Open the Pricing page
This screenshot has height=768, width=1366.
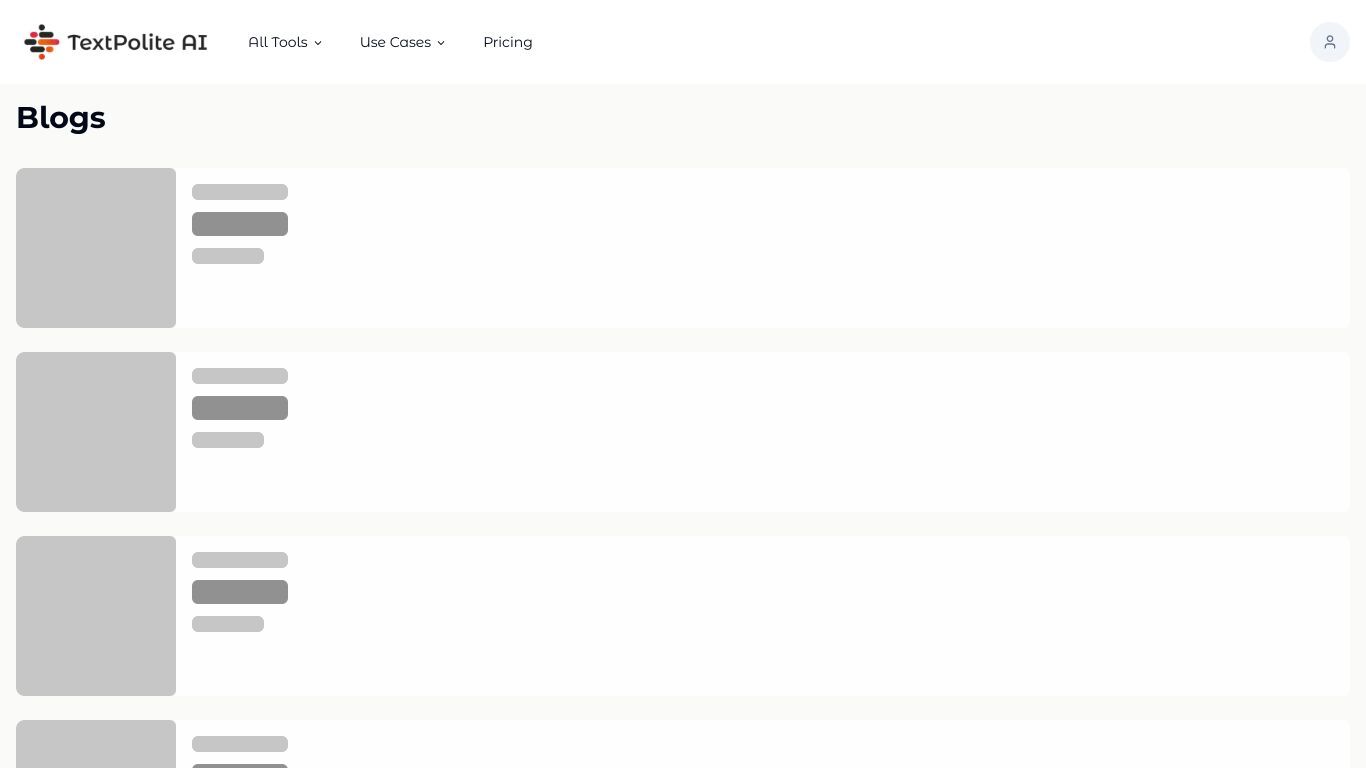508,42
